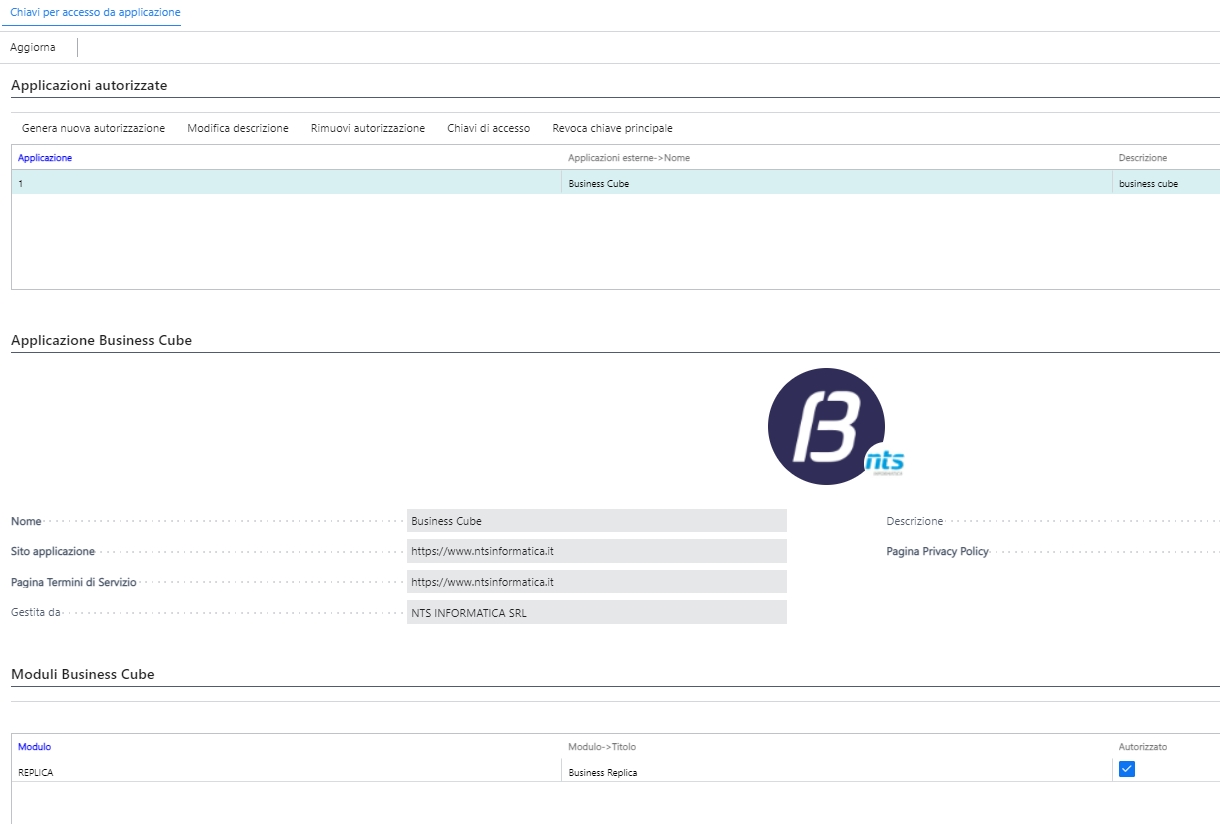This screenshot has height=824, width=1220.
Task: Click the 'business cube' description cell
Action: coord(1166,183)
